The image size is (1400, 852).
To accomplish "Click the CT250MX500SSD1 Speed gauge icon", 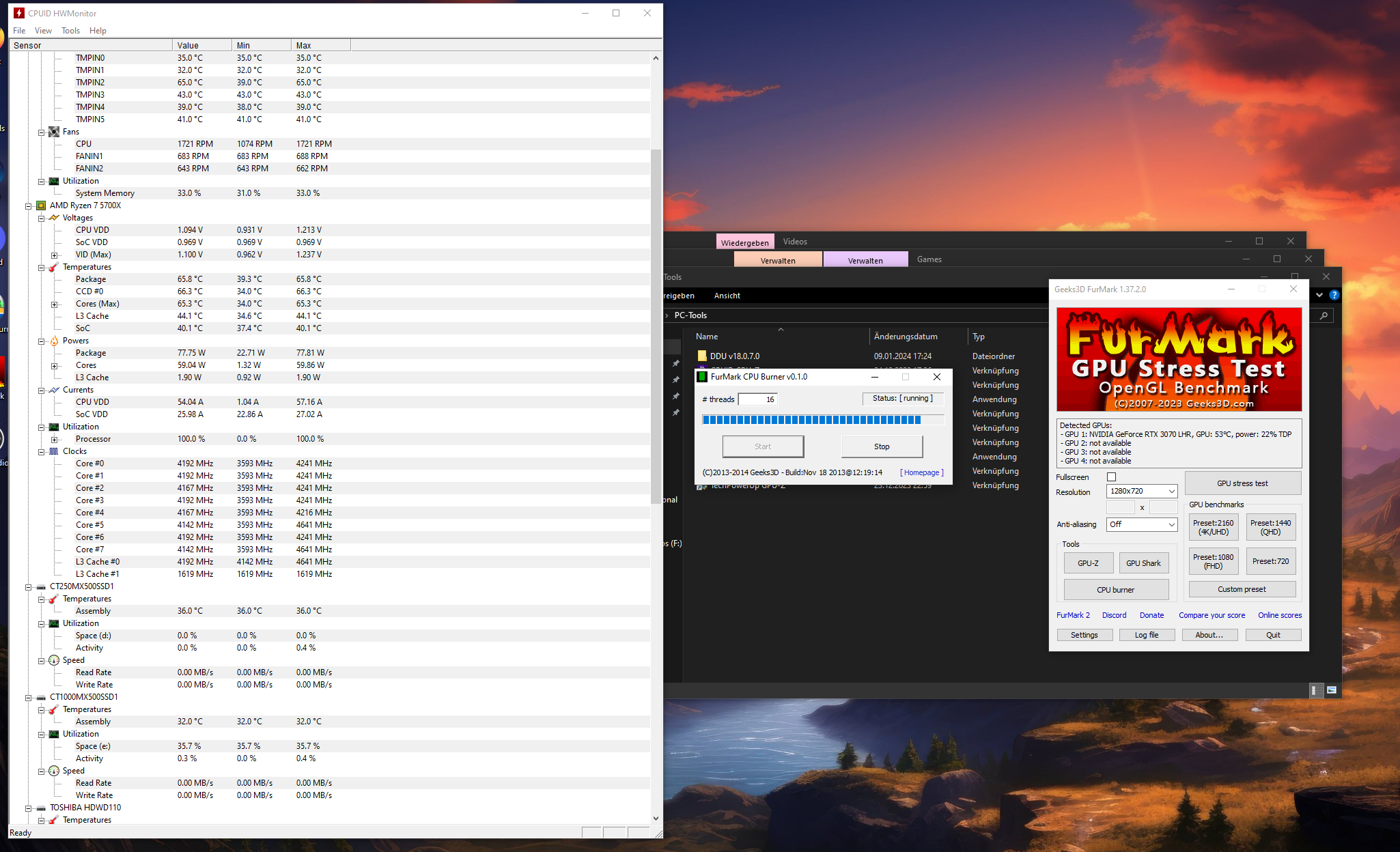I will [x=54, y=660].
